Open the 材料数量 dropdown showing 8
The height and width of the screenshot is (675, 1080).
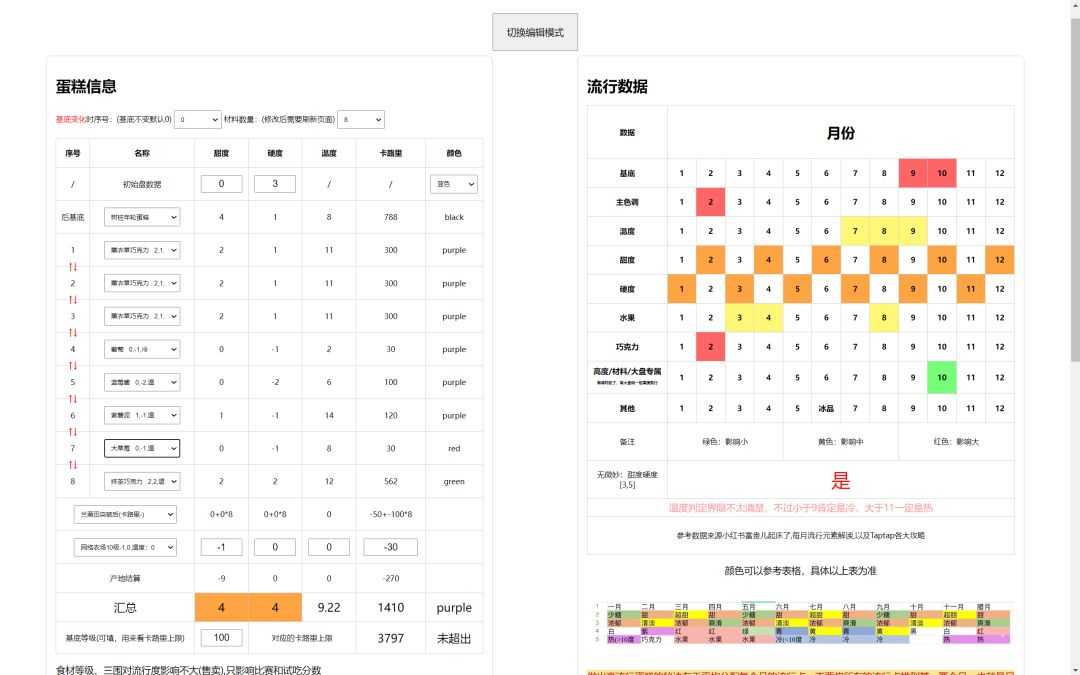click(361, 119)
